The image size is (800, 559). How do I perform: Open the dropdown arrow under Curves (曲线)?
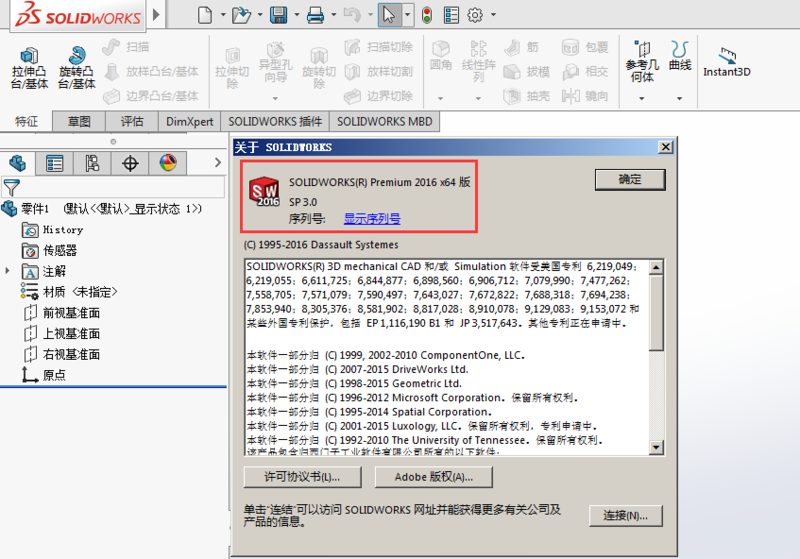[680, 98]
